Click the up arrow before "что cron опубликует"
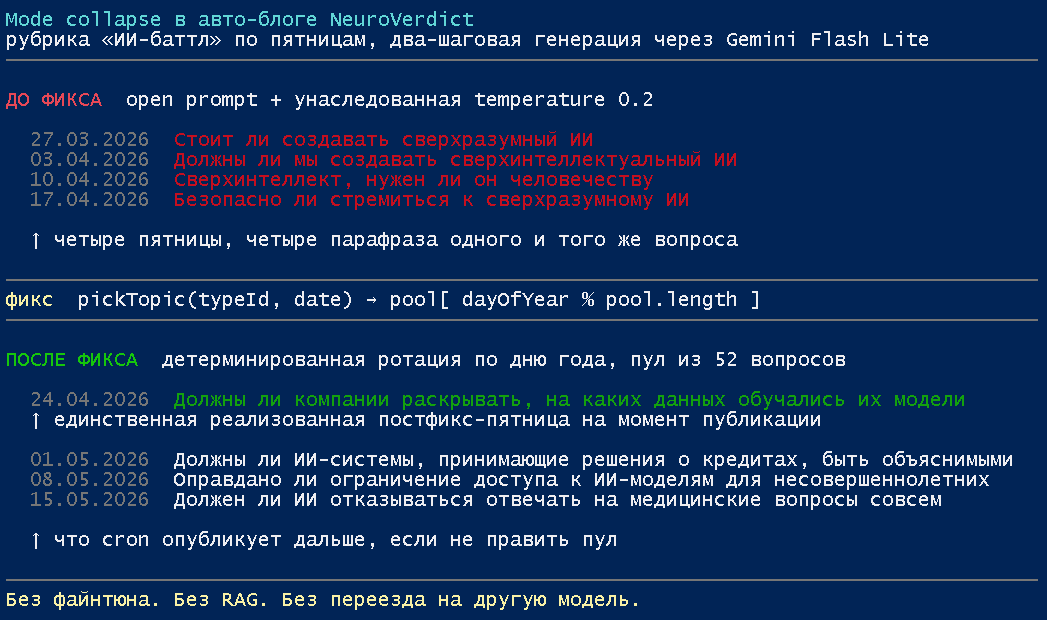This screenshot has width=1047, height=620. point(36,540)
